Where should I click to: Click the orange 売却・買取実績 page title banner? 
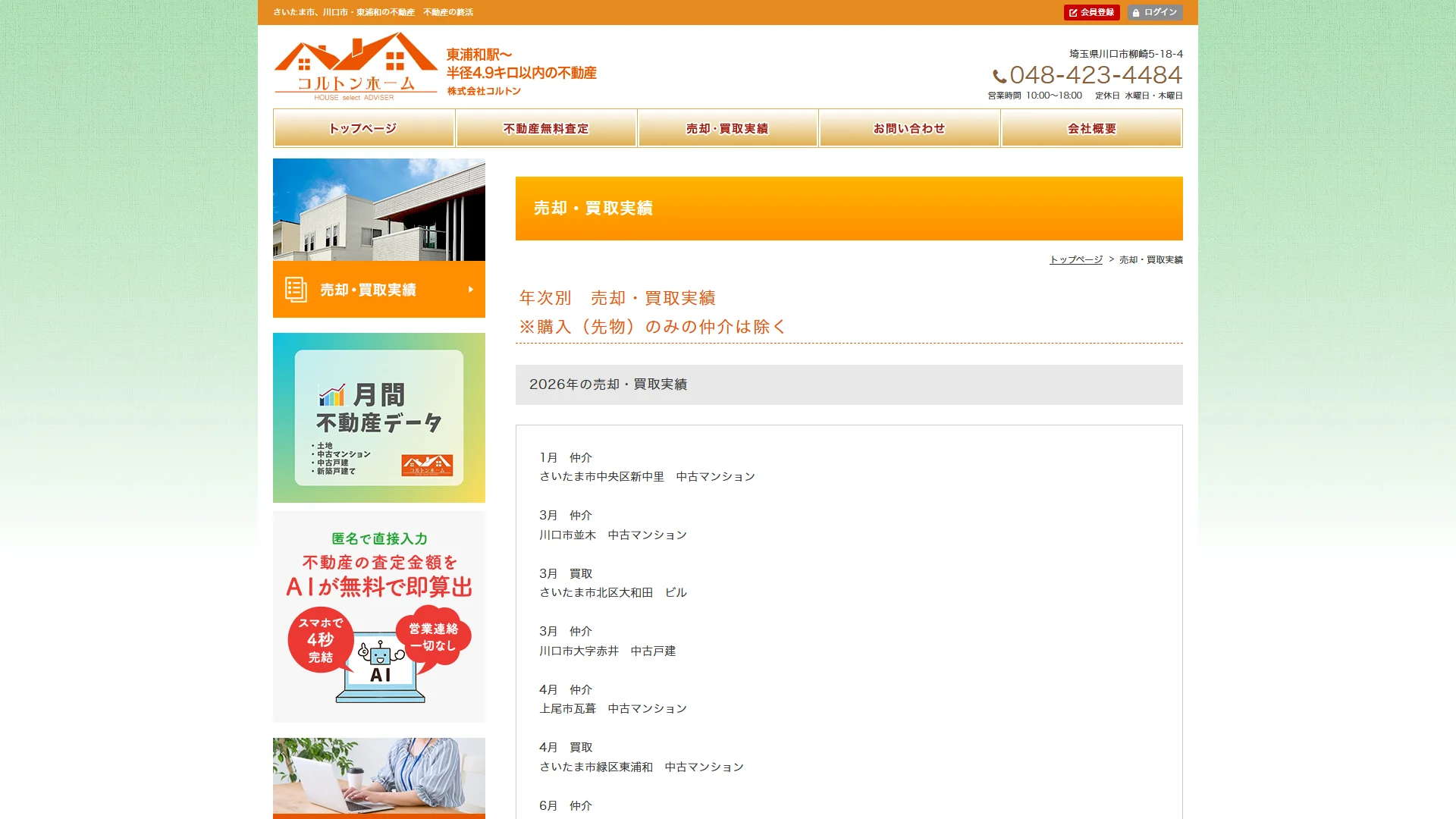click(849, 209)
